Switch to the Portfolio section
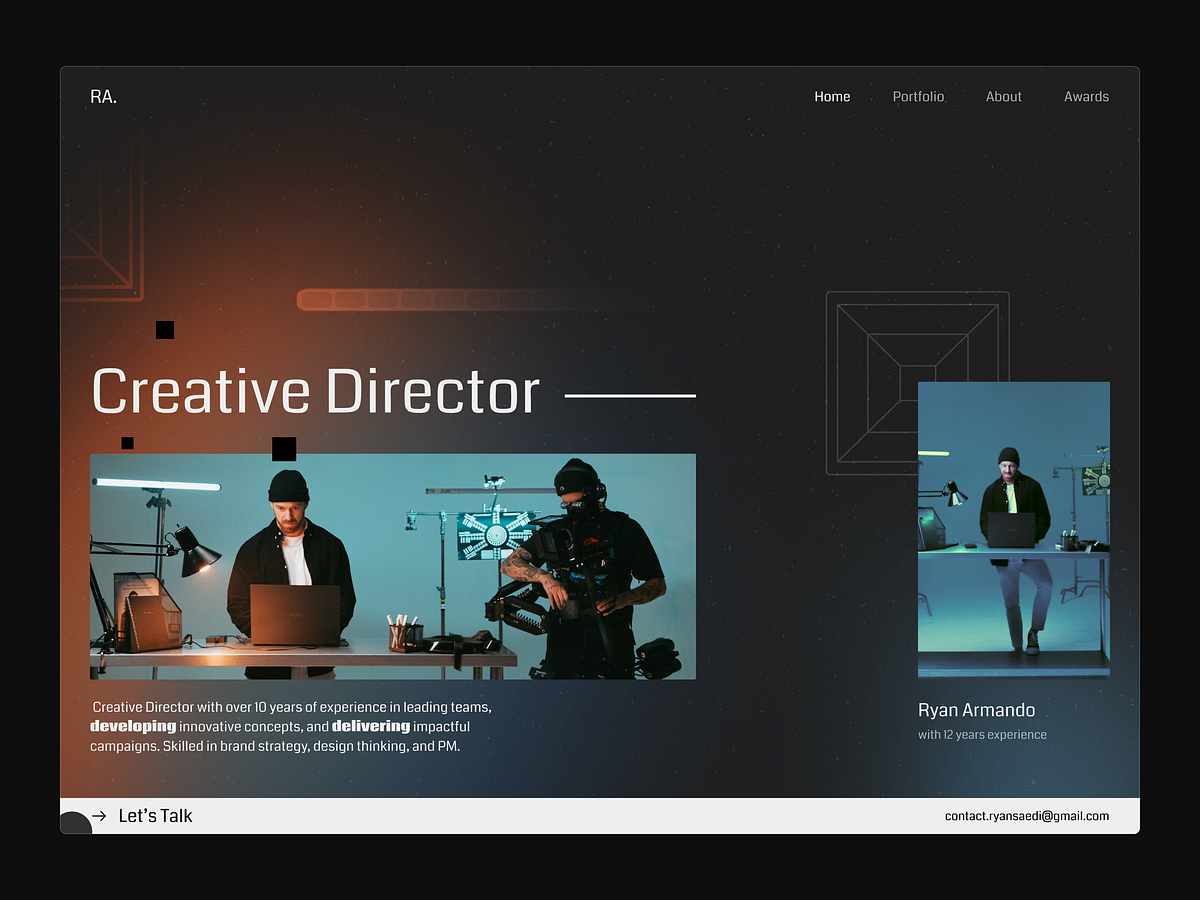The image size is (1200, 900). [x=918, y=96]
